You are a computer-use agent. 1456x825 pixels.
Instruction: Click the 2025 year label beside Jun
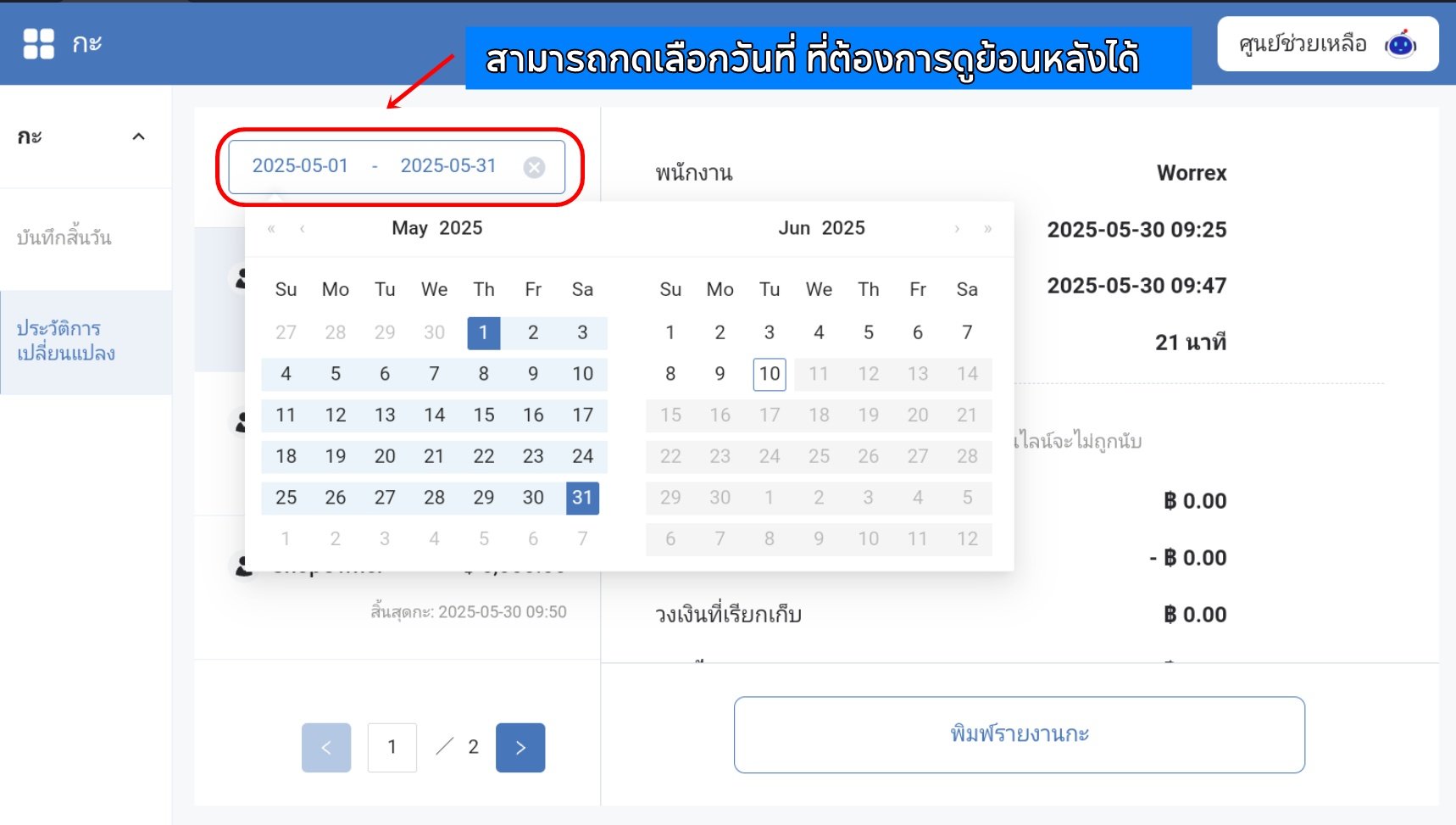pos(843,228)
